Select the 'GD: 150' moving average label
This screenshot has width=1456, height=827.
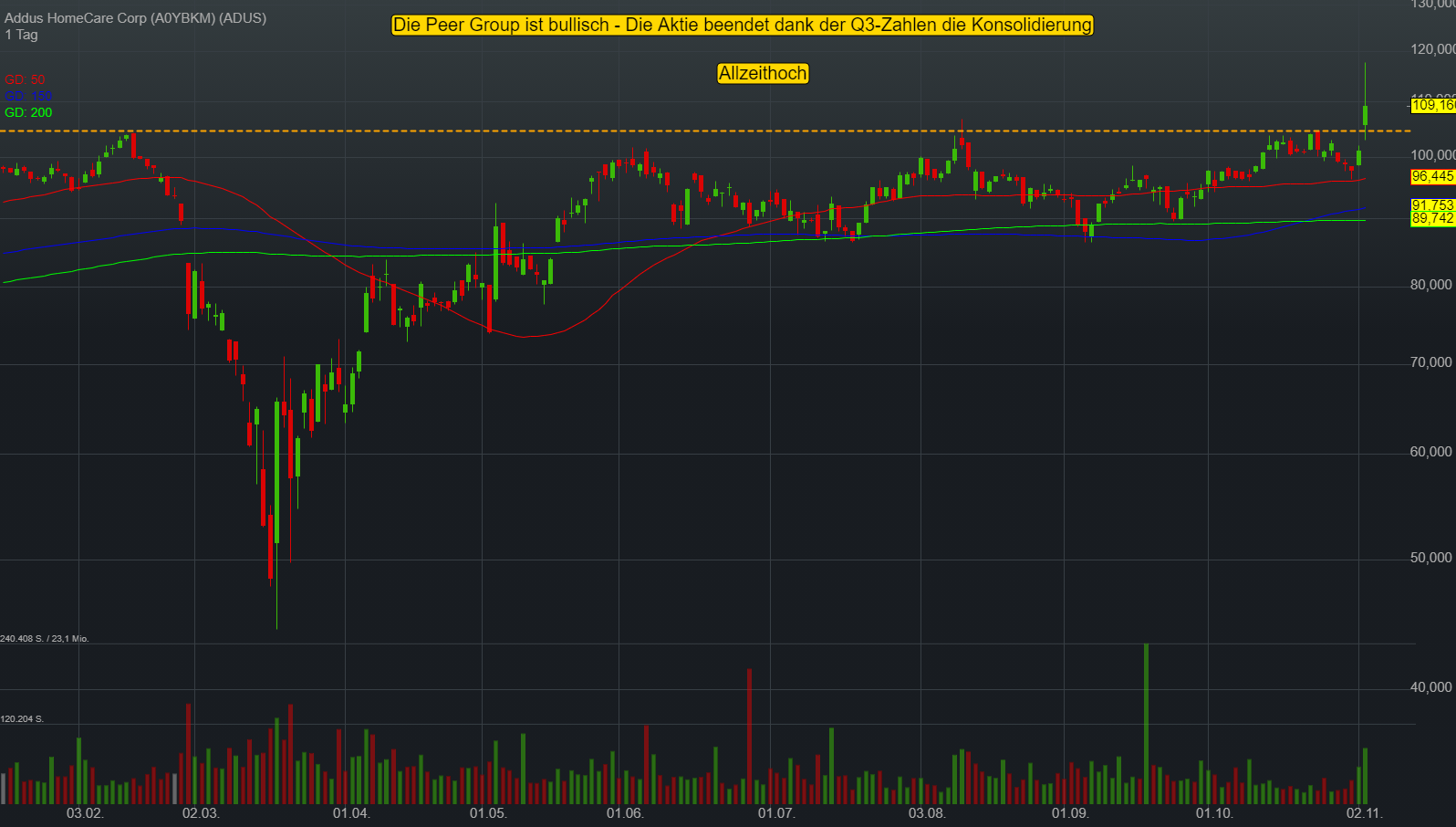click(28, 96)
